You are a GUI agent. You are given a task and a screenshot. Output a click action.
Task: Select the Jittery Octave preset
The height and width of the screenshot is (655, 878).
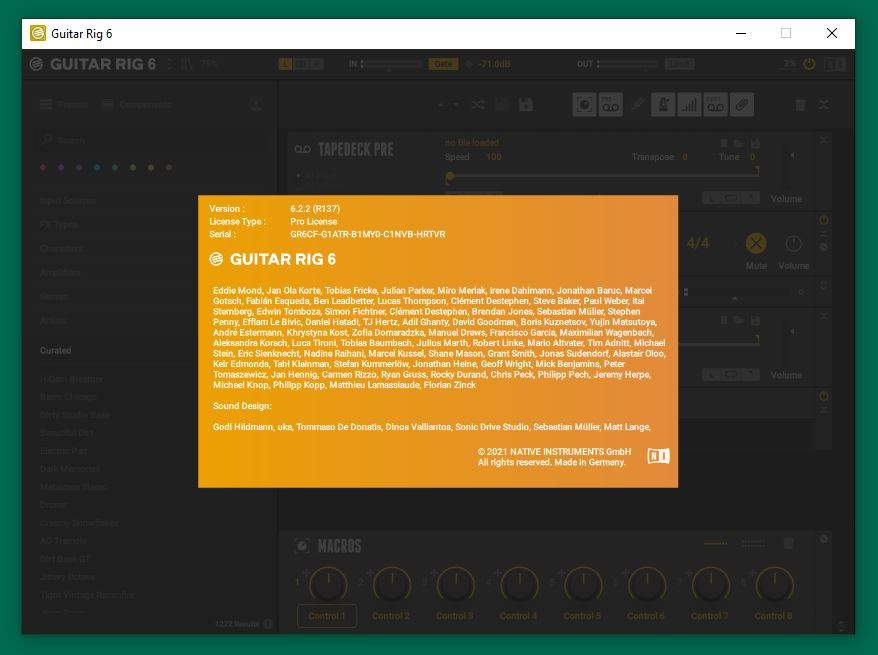(68, 577)
